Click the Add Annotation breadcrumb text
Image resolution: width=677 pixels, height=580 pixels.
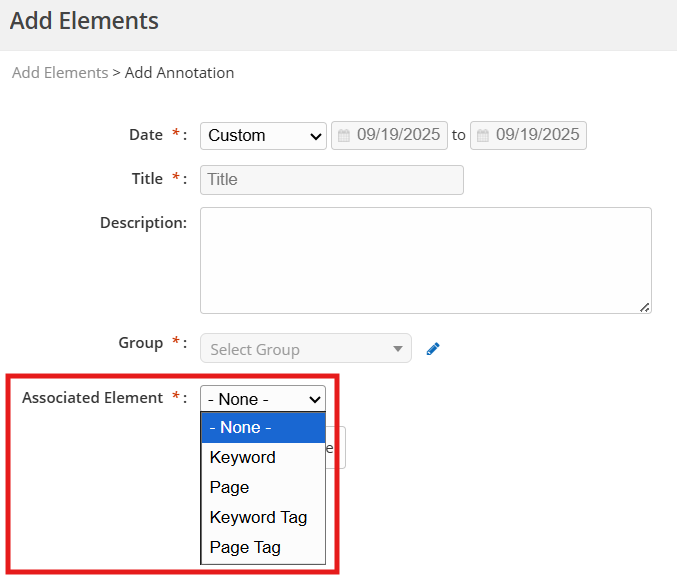[x=179, y=73]
